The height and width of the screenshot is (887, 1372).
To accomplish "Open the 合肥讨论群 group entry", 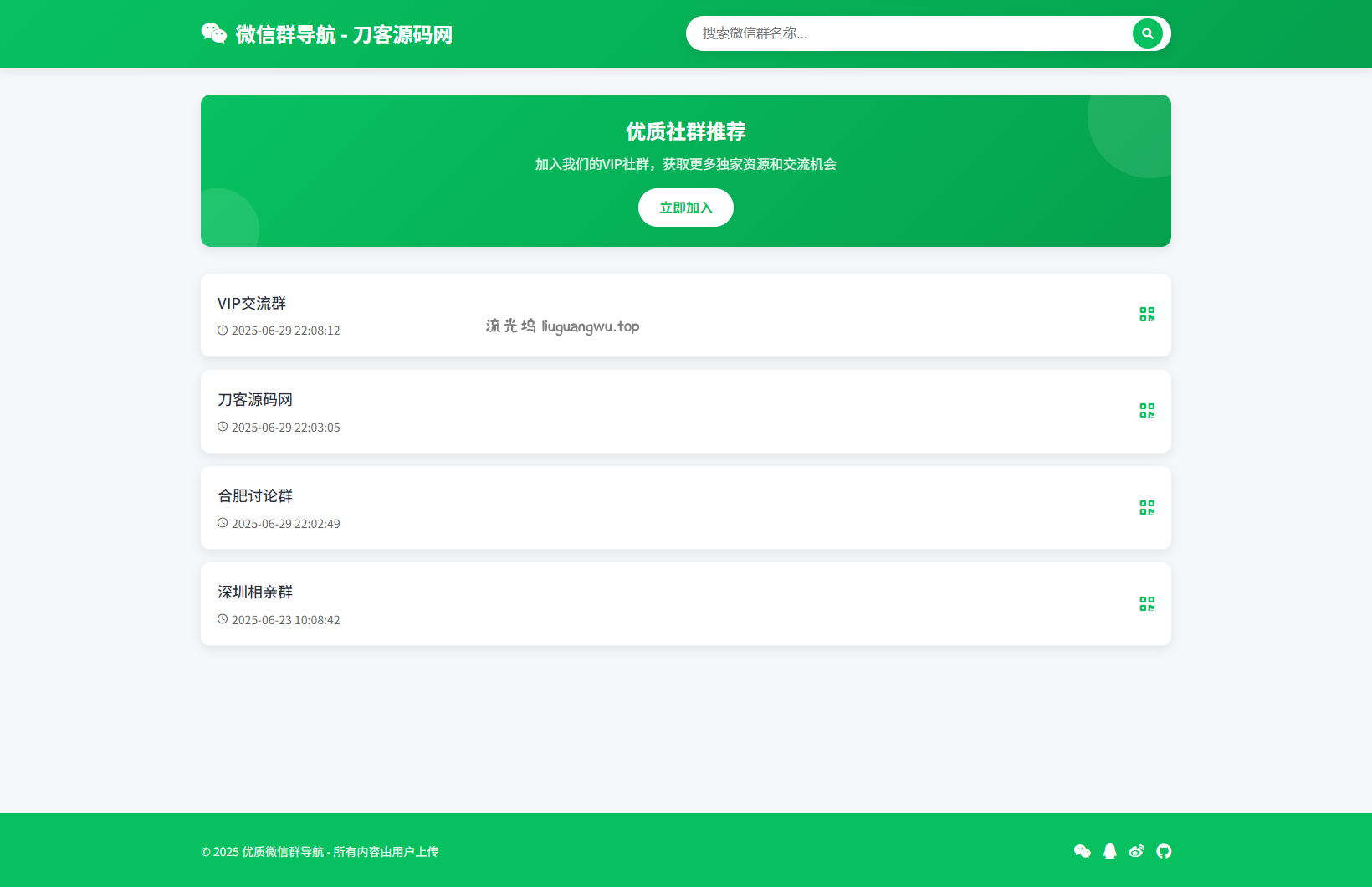I will [253, 495].
